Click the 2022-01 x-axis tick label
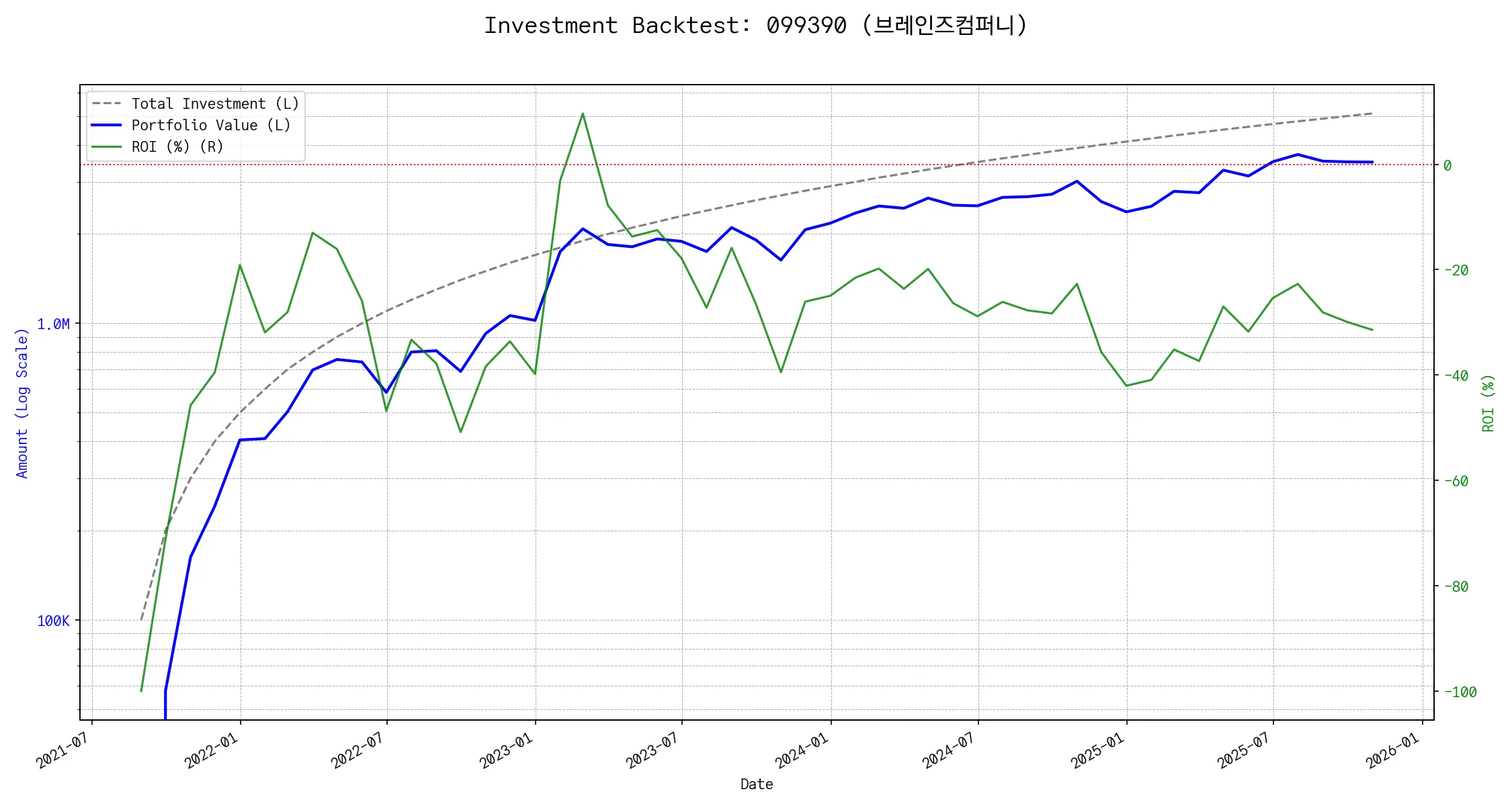 (210, 750)
